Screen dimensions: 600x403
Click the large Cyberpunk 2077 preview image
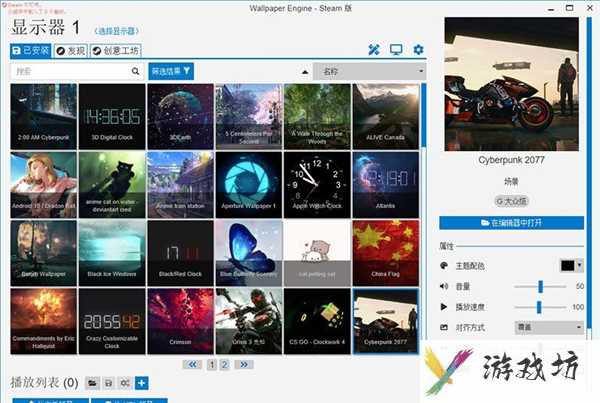pyautogui.click(x=511, y=84)
